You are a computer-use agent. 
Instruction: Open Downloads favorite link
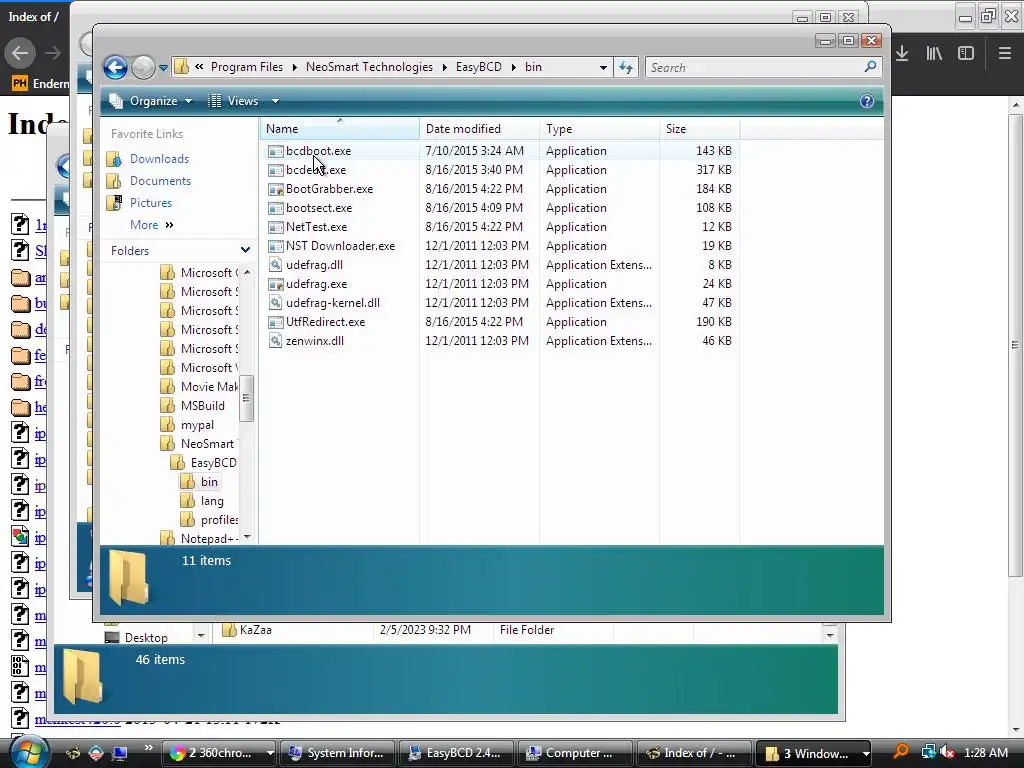159,159
